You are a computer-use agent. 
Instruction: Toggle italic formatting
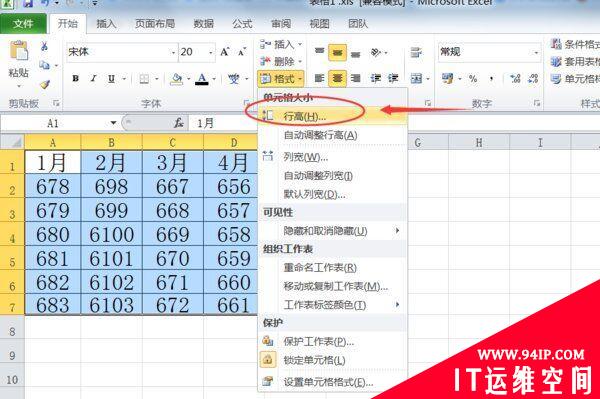click(x=93, y=79)
